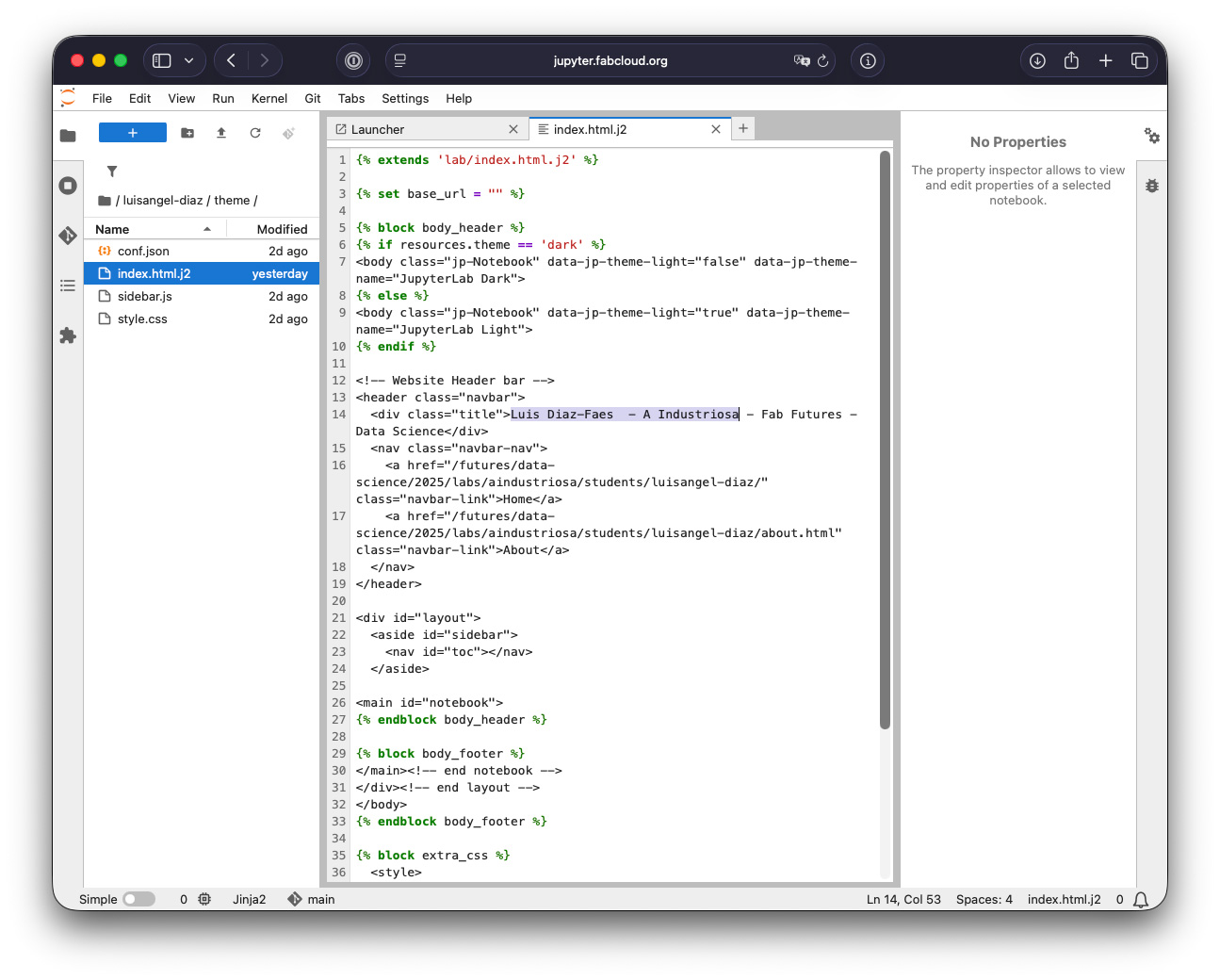The height and width of the screenshot is (980, 1220).
Task: Open the Property Inspector gears icon
Action: point(1152,137)
